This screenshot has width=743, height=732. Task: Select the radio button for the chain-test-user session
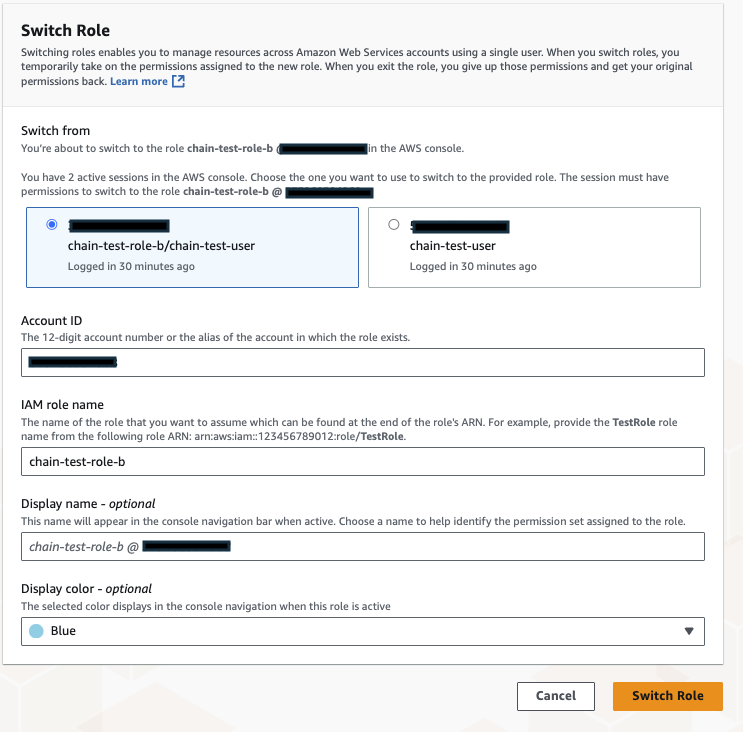[x=393, y=225]
